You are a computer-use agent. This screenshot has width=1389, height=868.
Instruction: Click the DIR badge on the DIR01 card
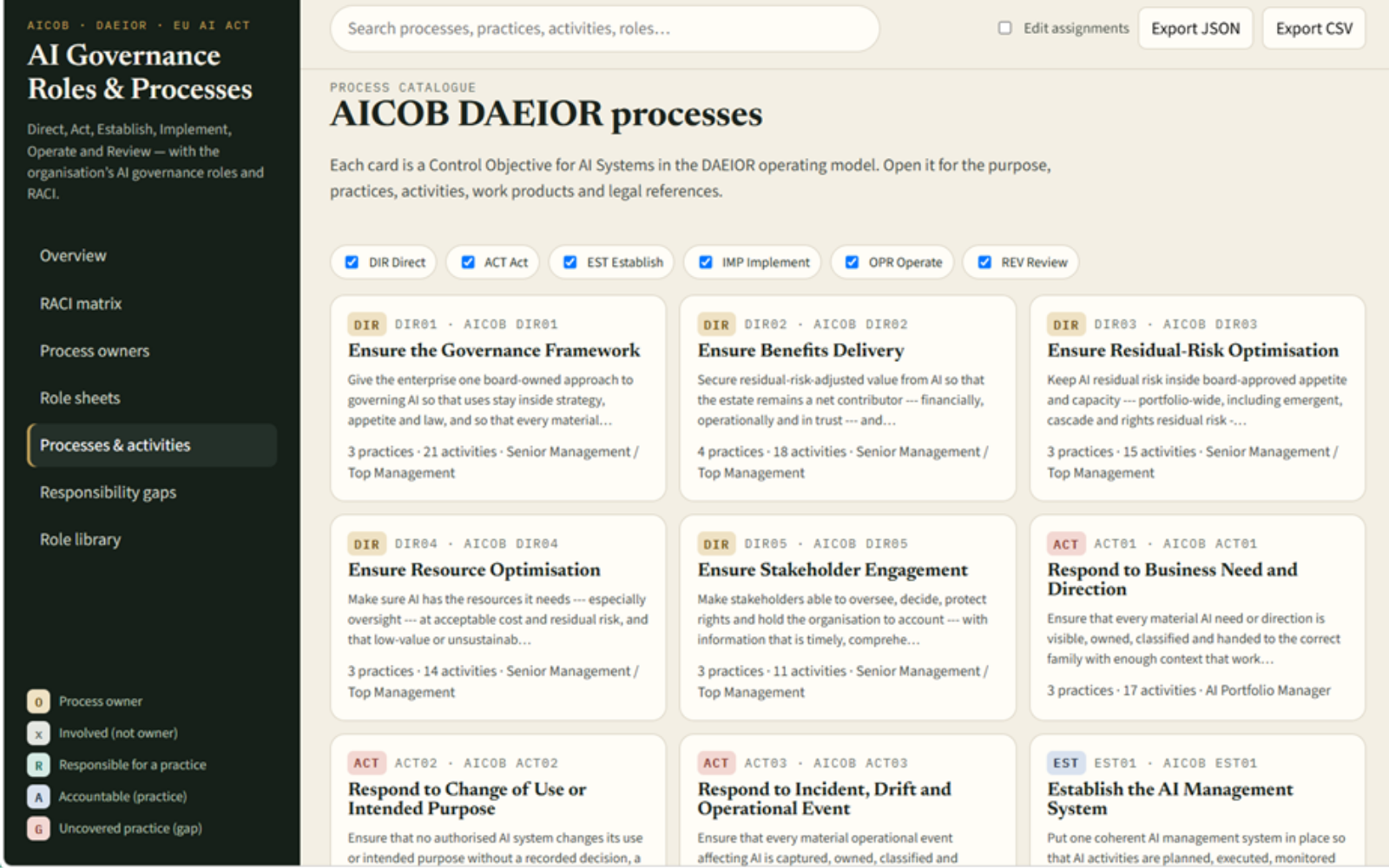366,325
